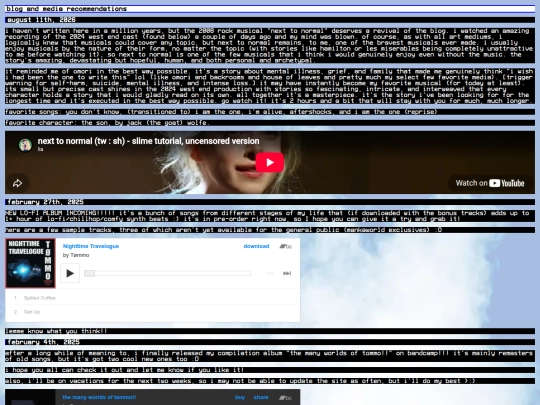
Task: Click previous track icon in Nighttime Travelogue player
Action: coord(270,273)
